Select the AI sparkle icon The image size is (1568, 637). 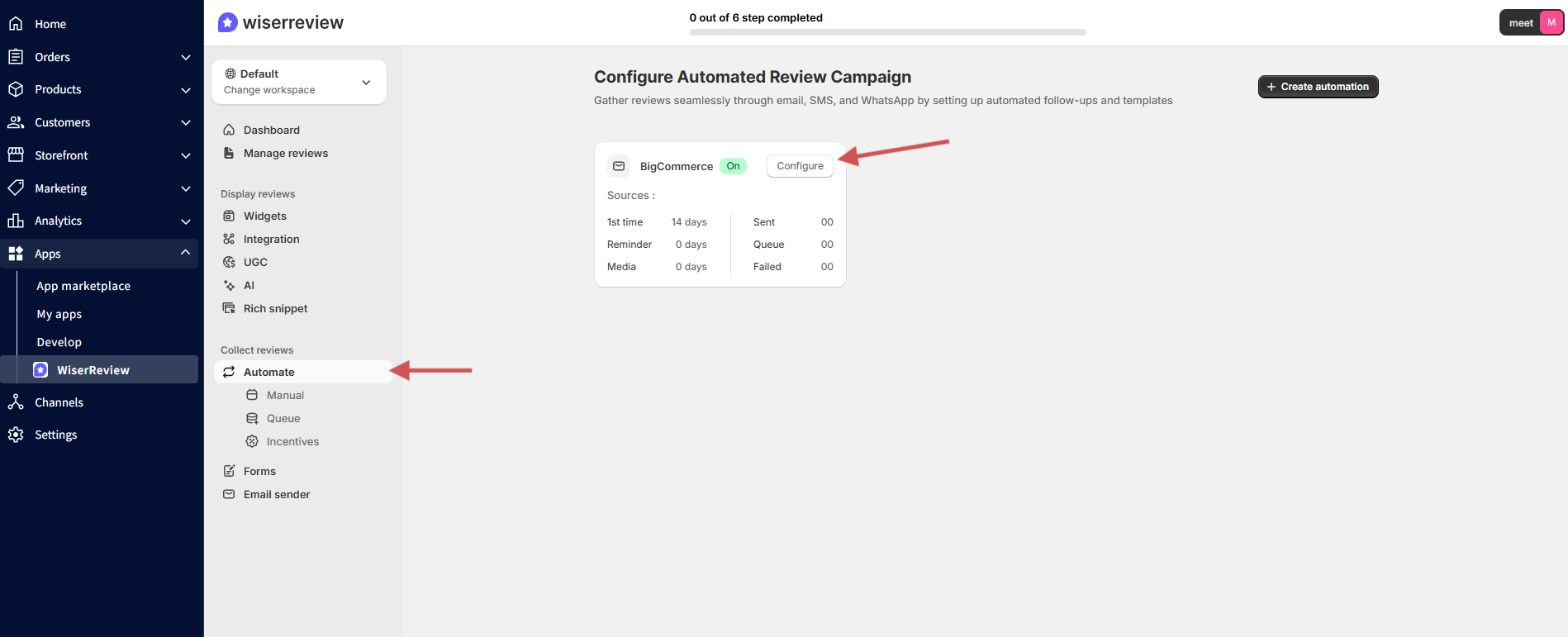[229, 285]
